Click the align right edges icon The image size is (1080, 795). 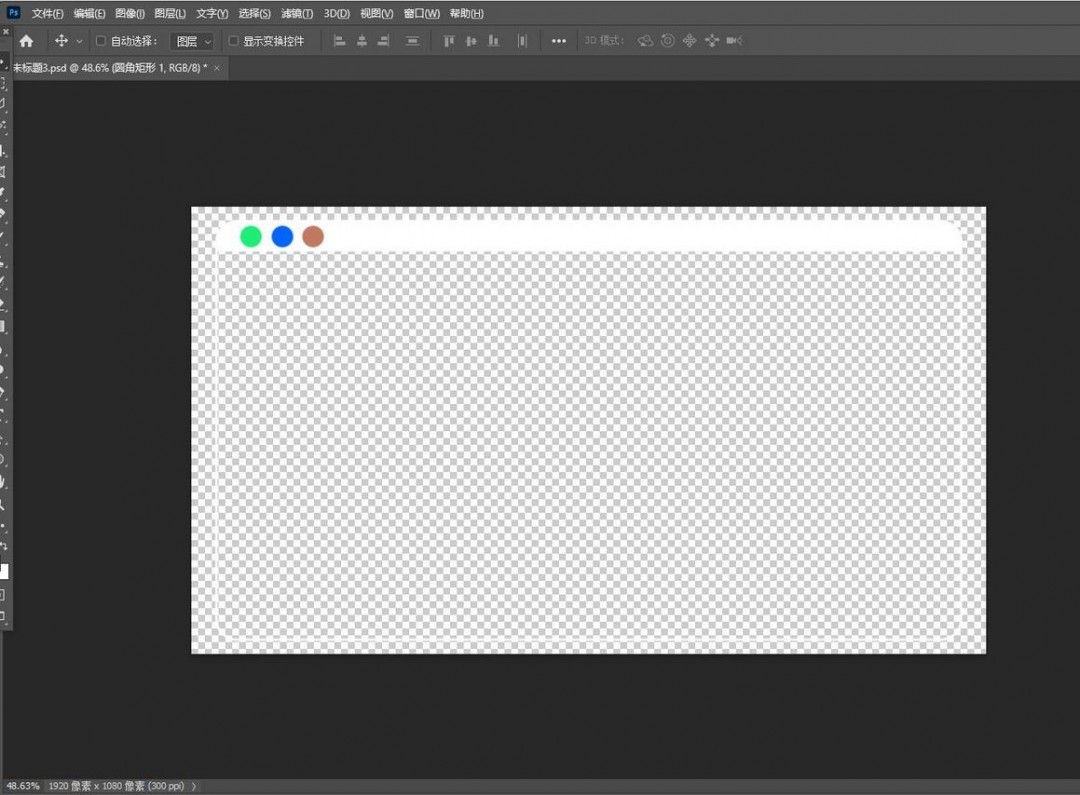tap(383, 41)
